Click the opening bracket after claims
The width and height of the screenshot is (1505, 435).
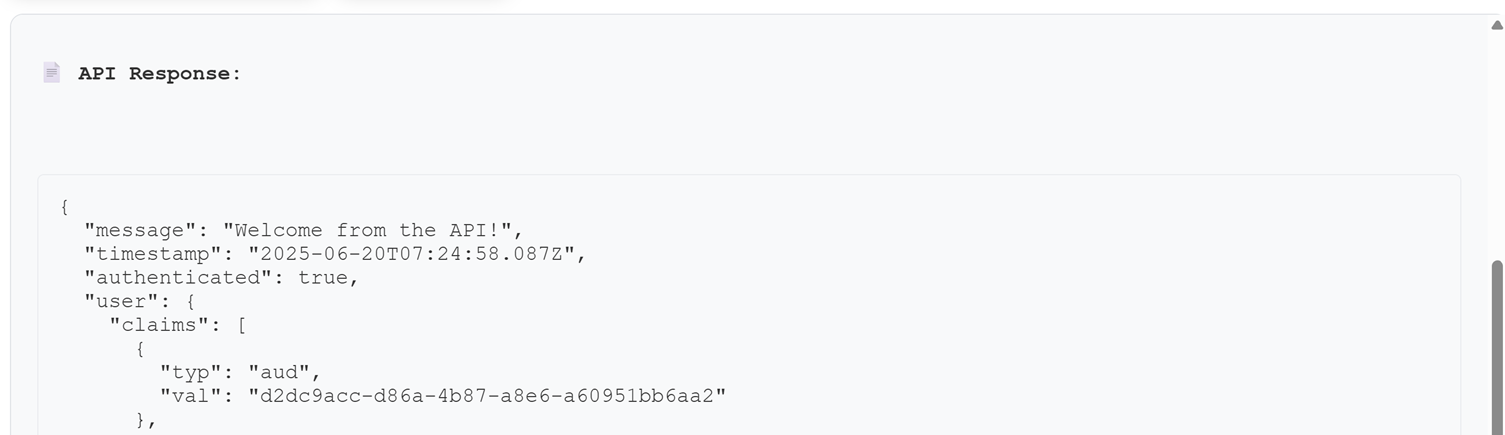[x=242, y=325]
